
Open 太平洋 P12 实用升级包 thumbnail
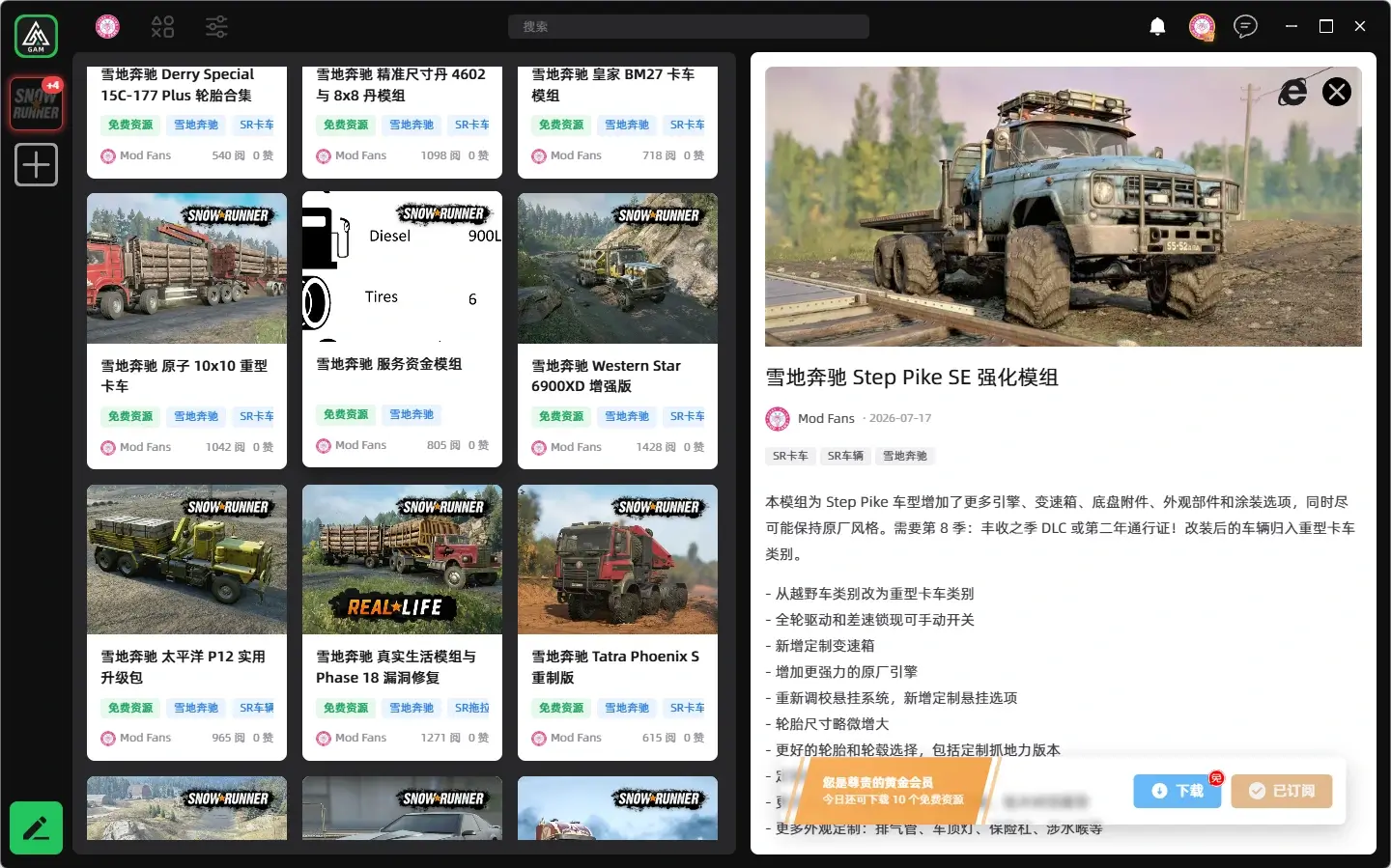coord(186,560)
